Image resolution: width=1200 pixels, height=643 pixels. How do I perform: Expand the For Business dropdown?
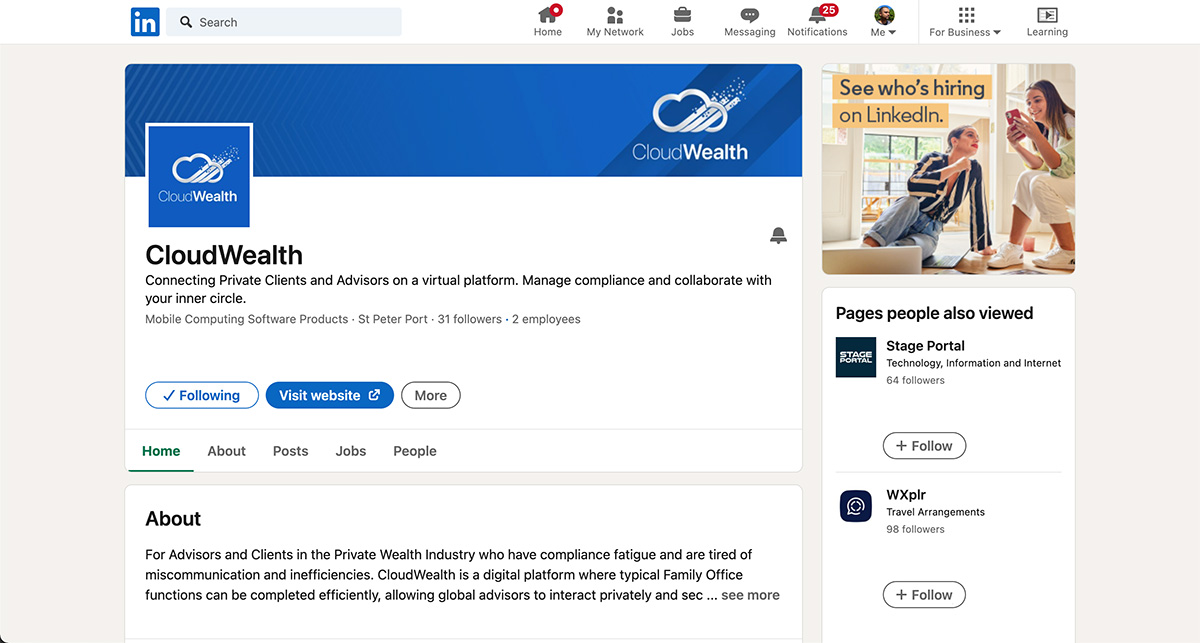point(965,22)
